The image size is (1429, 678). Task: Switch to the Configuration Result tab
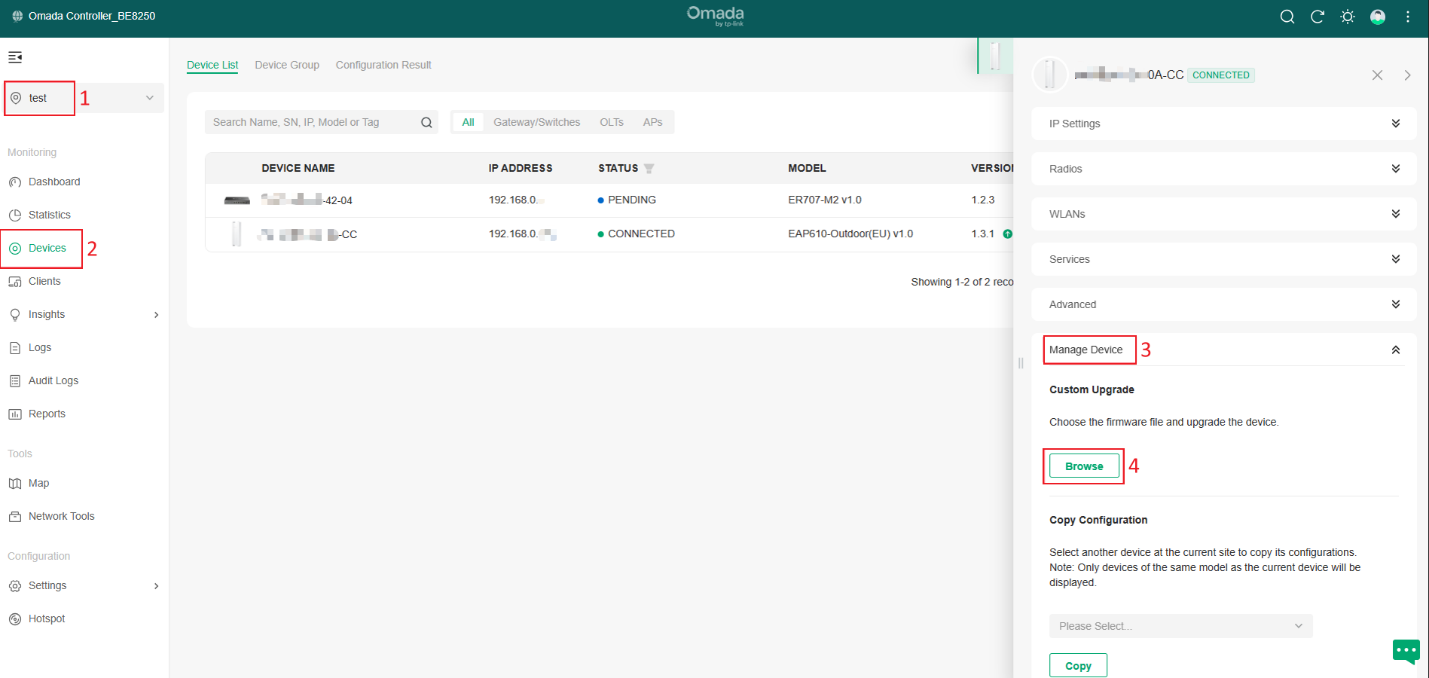pyautogui.click(x=383, y=65)
